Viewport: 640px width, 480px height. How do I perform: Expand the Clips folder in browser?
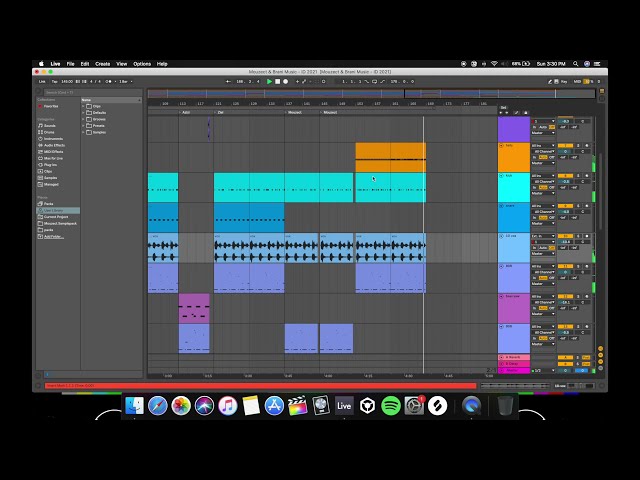[83, 106]
